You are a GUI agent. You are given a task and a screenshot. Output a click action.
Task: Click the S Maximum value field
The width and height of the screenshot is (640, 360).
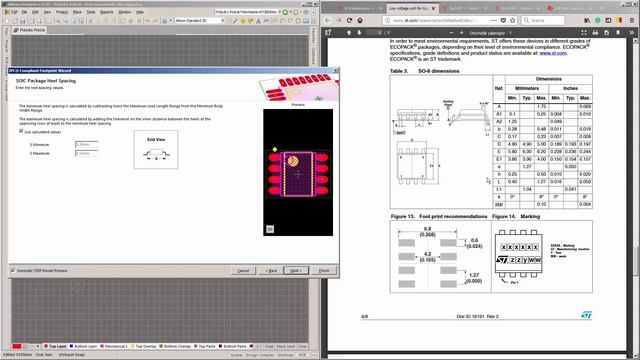click(x=87, y=153)
